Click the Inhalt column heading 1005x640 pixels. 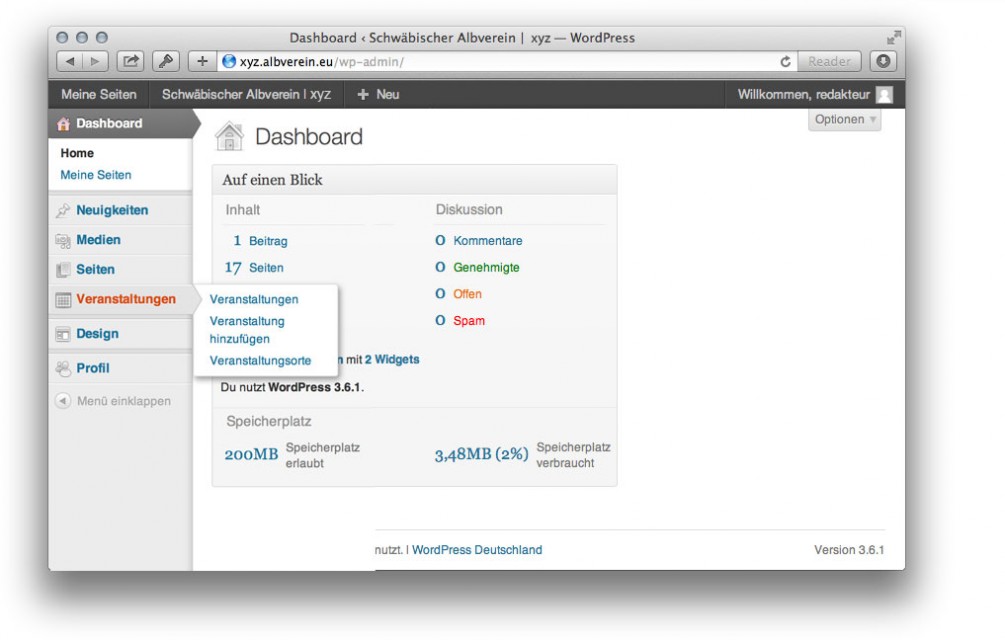coord(243,209)
